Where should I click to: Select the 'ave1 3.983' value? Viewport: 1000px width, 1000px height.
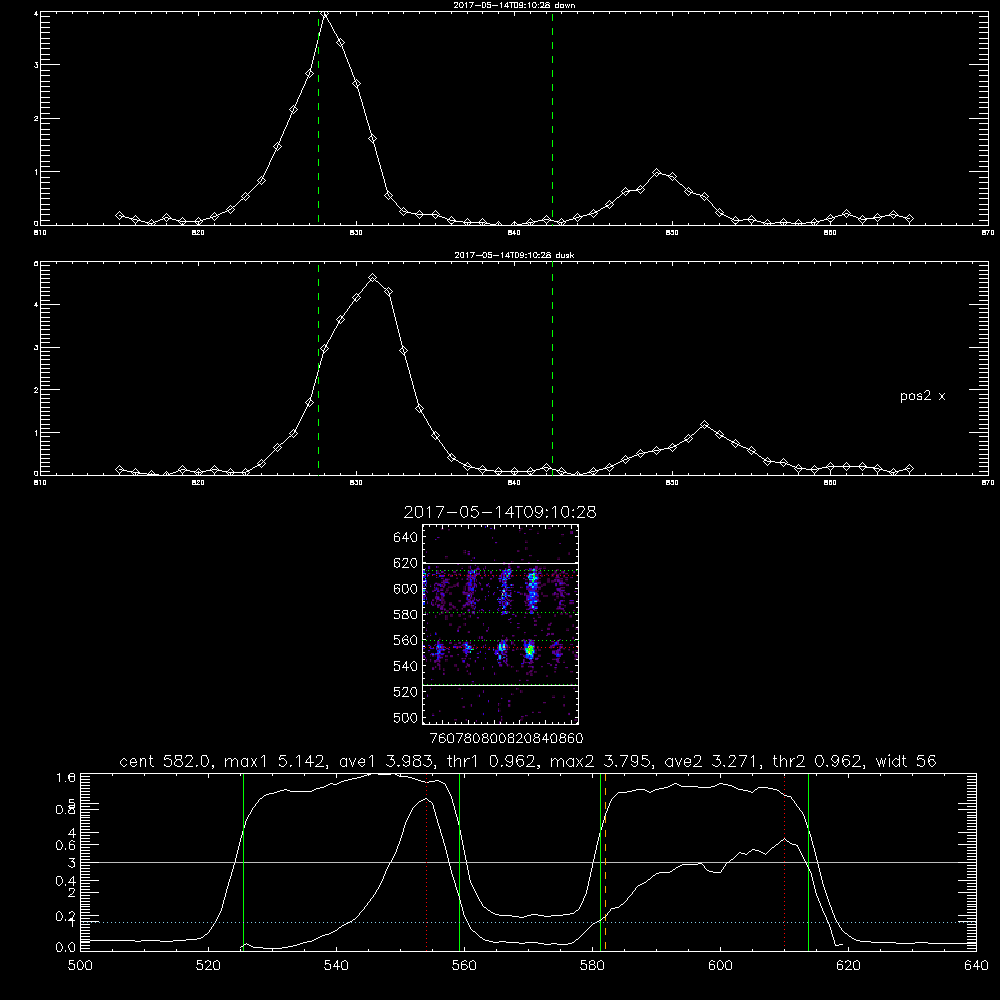click(388, 761)
